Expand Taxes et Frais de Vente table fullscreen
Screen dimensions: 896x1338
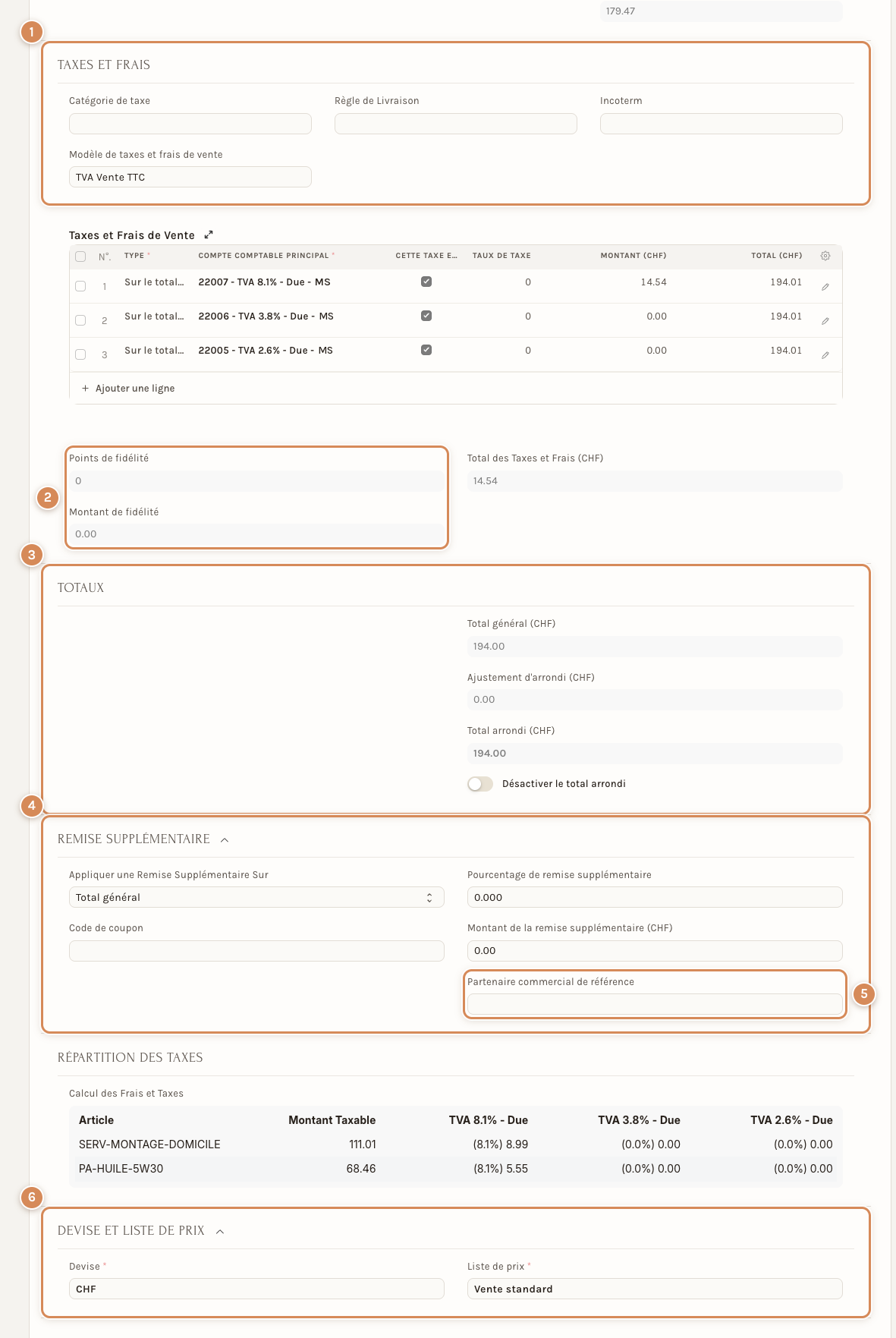[209, 235]
